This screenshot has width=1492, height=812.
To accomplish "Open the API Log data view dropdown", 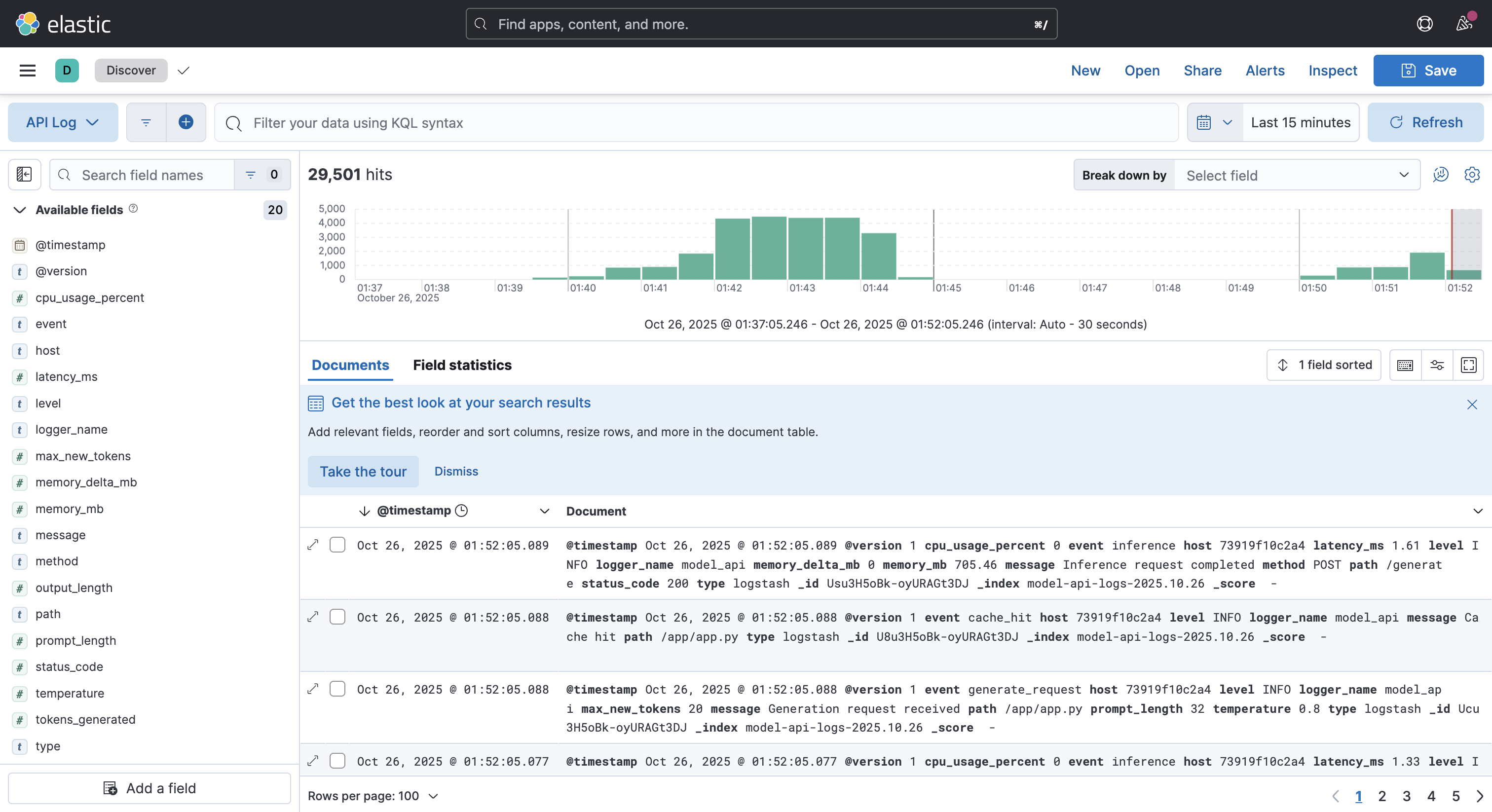I will (63, 122).
